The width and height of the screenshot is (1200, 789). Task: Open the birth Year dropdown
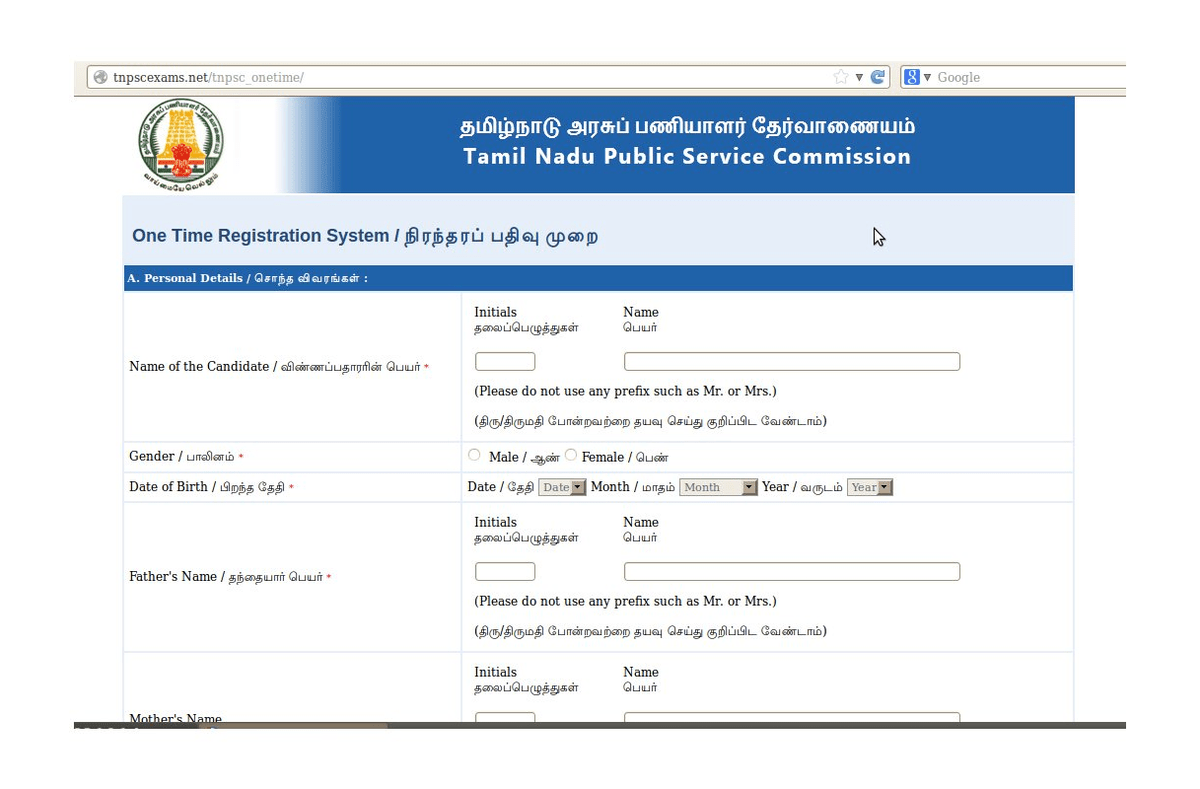click(x=869, y=487)
